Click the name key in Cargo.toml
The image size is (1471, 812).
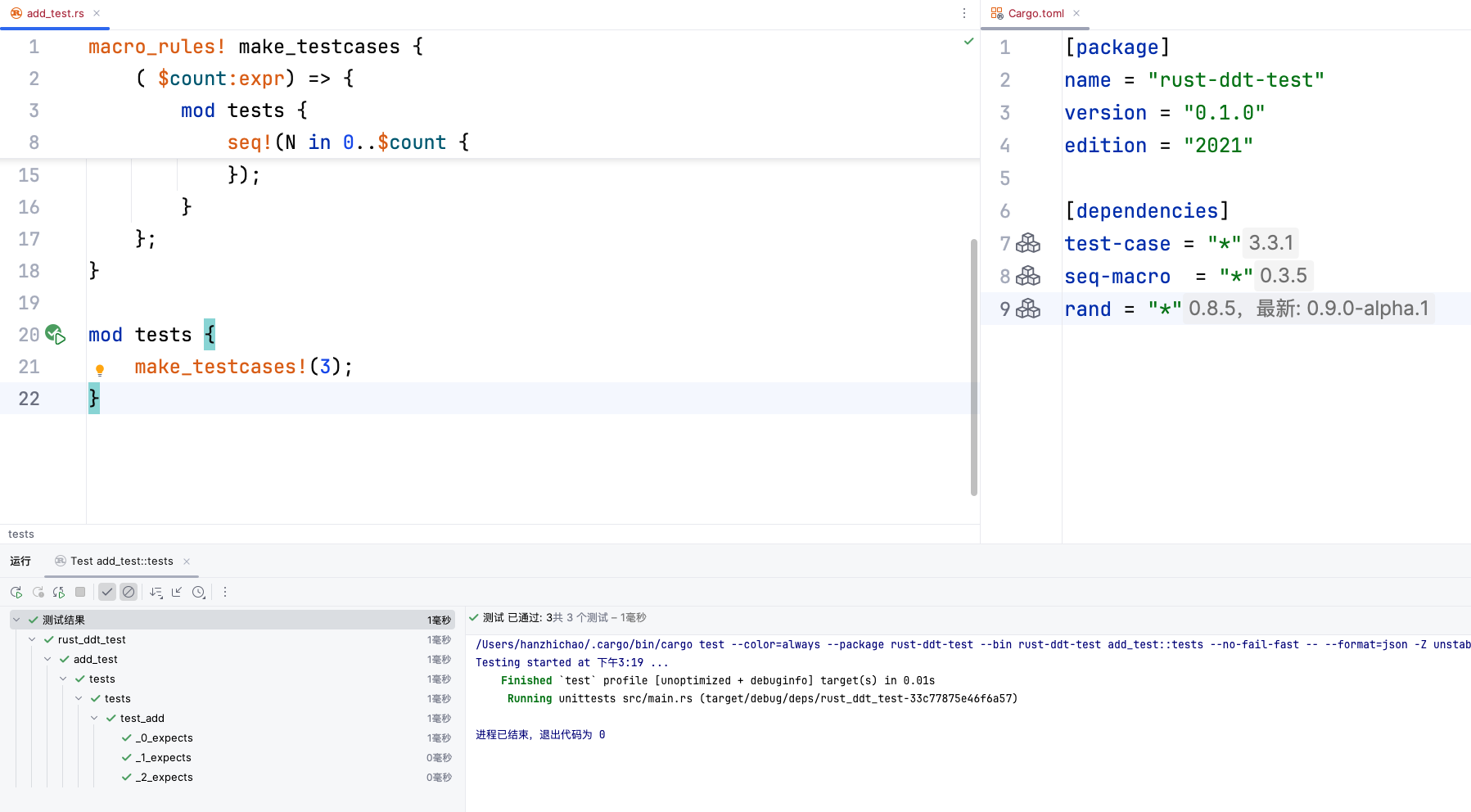tap(1088, 79)
